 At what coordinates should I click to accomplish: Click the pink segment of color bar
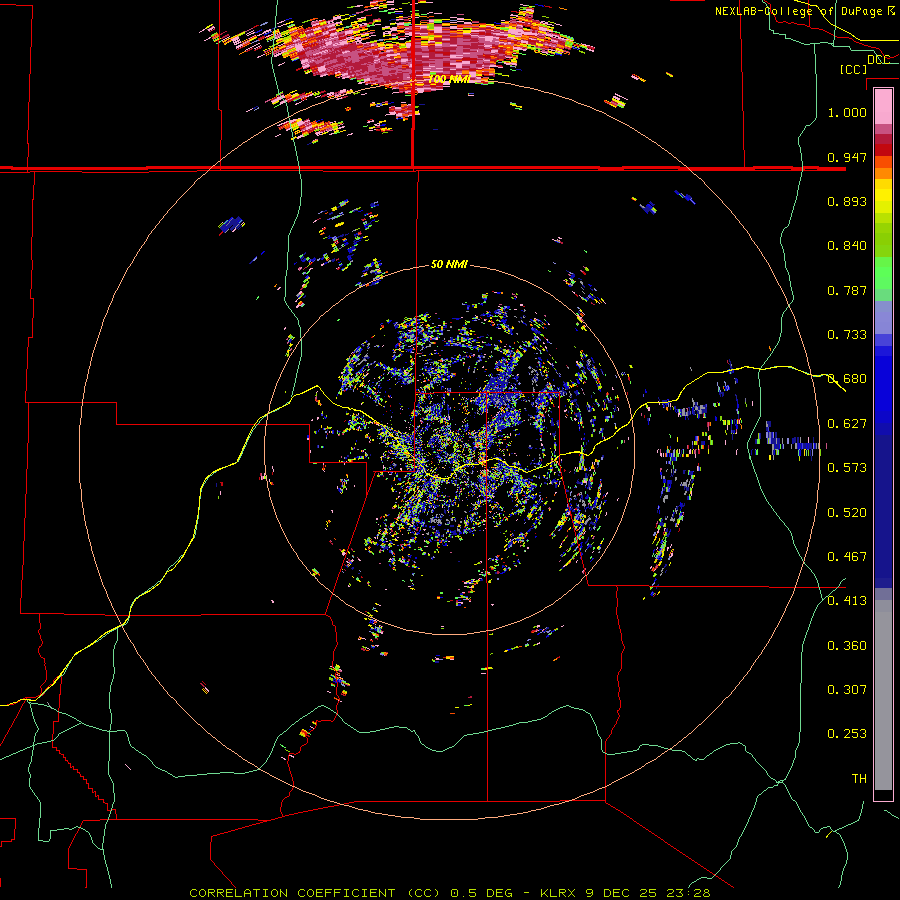pos(883,106)
